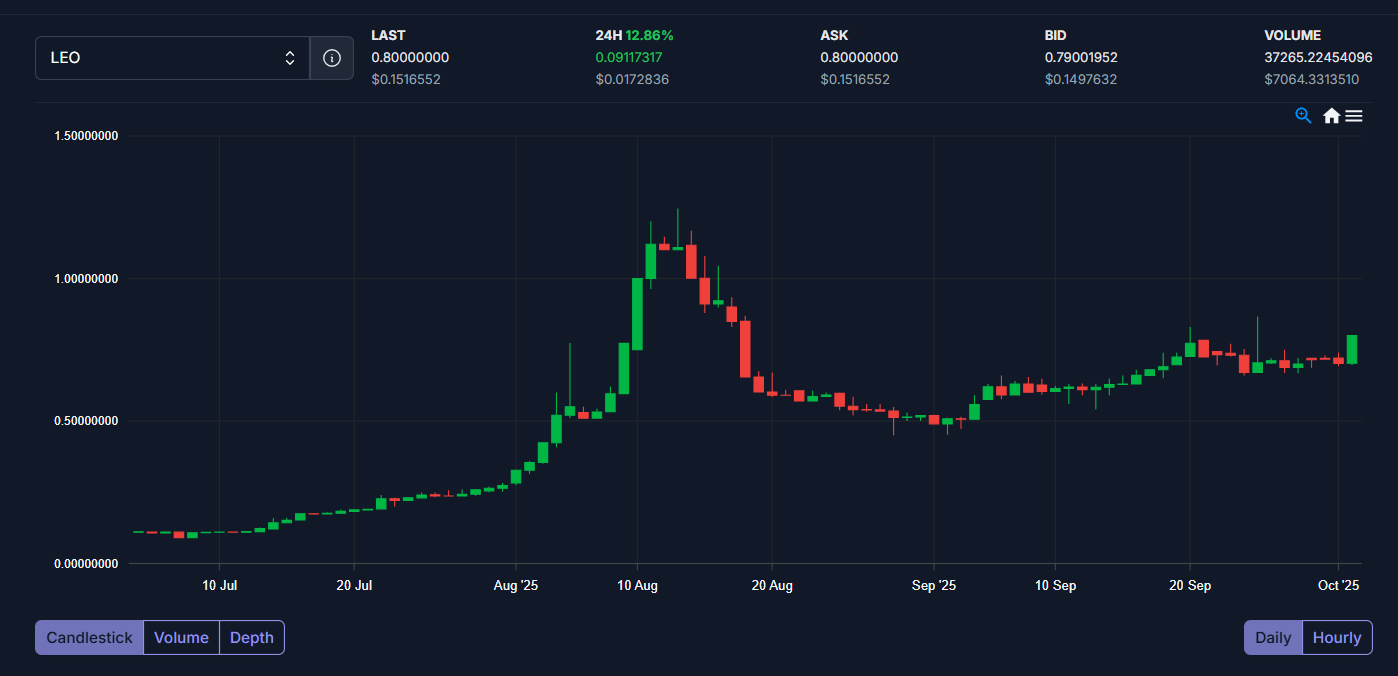The height and width of the screenshot is (676, 1398).
Task: Switch to Depth chart view
Action: [x=252, y=638]
